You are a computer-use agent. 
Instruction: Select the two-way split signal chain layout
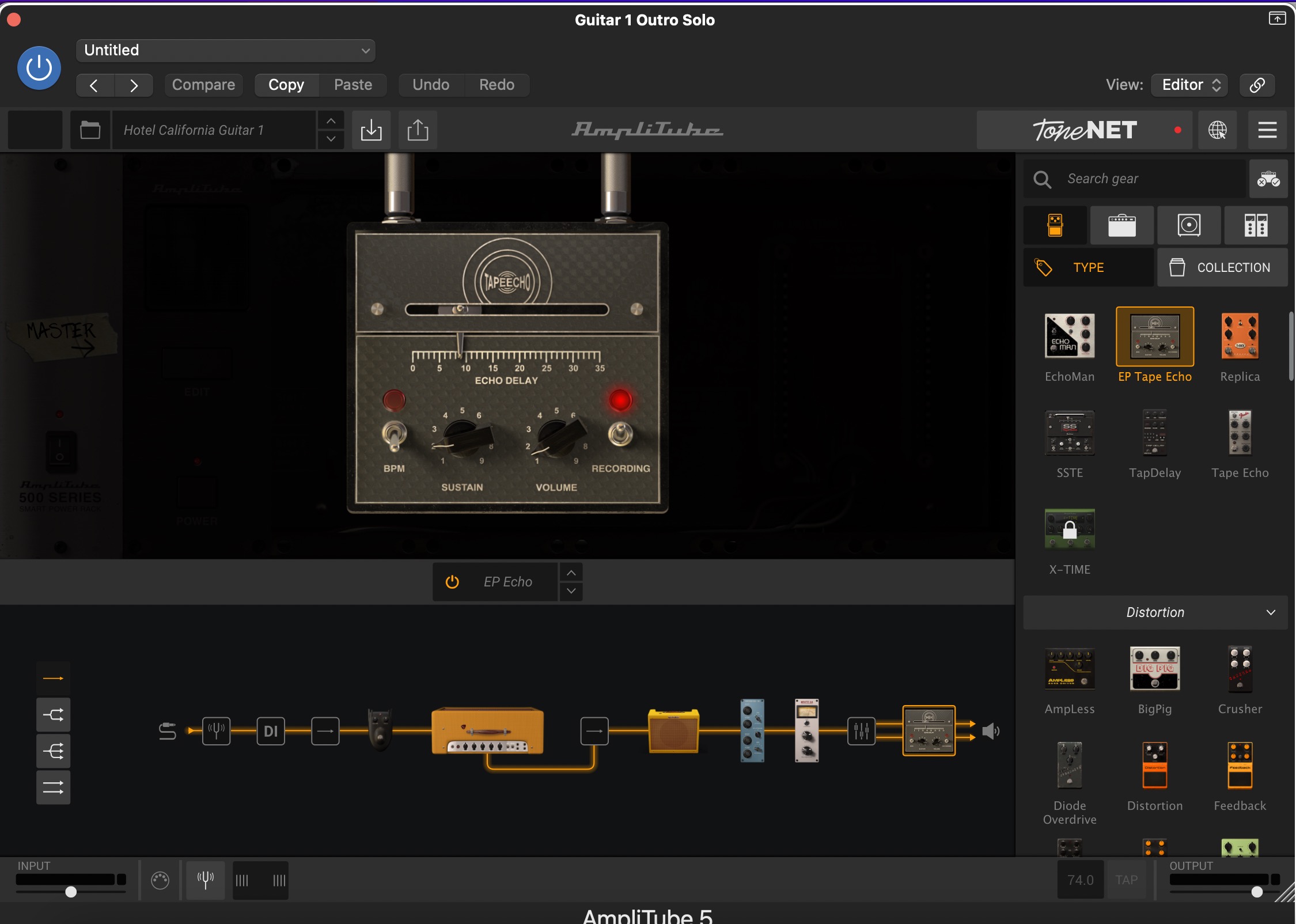pos(53,715)
